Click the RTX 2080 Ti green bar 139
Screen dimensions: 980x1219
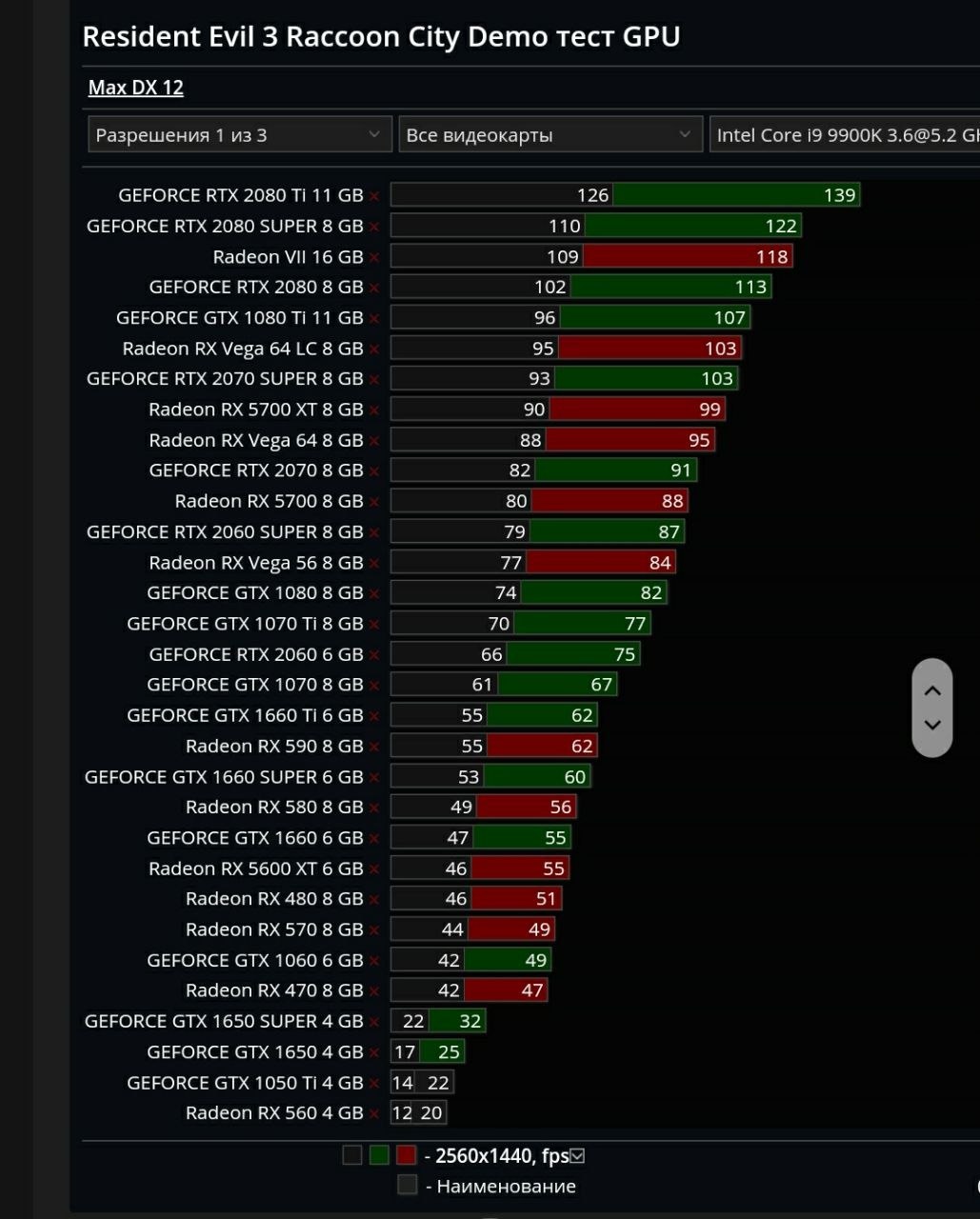(x=736, y=195)
